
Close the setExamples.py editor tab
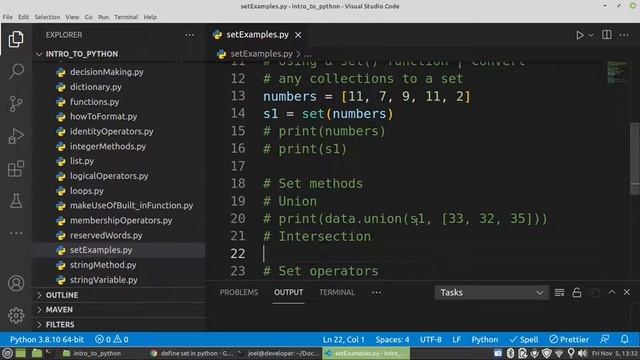(x=298, y=35)
